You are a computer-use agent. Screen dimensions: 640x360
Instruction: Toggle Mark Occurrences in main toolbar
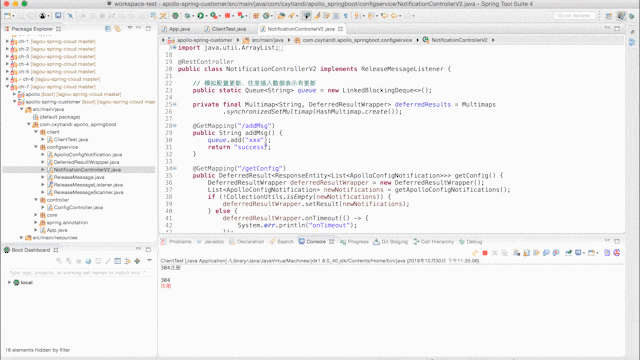click(317, 16)
